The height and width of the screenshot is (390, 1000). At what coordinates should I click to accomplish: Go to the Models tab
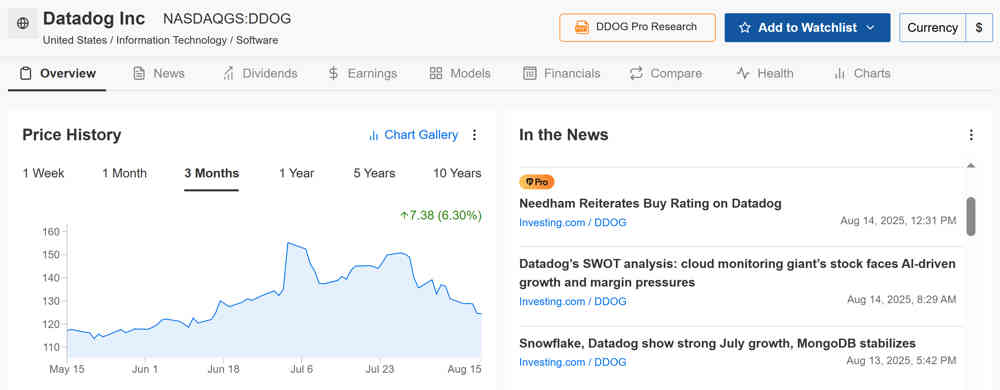460,73
